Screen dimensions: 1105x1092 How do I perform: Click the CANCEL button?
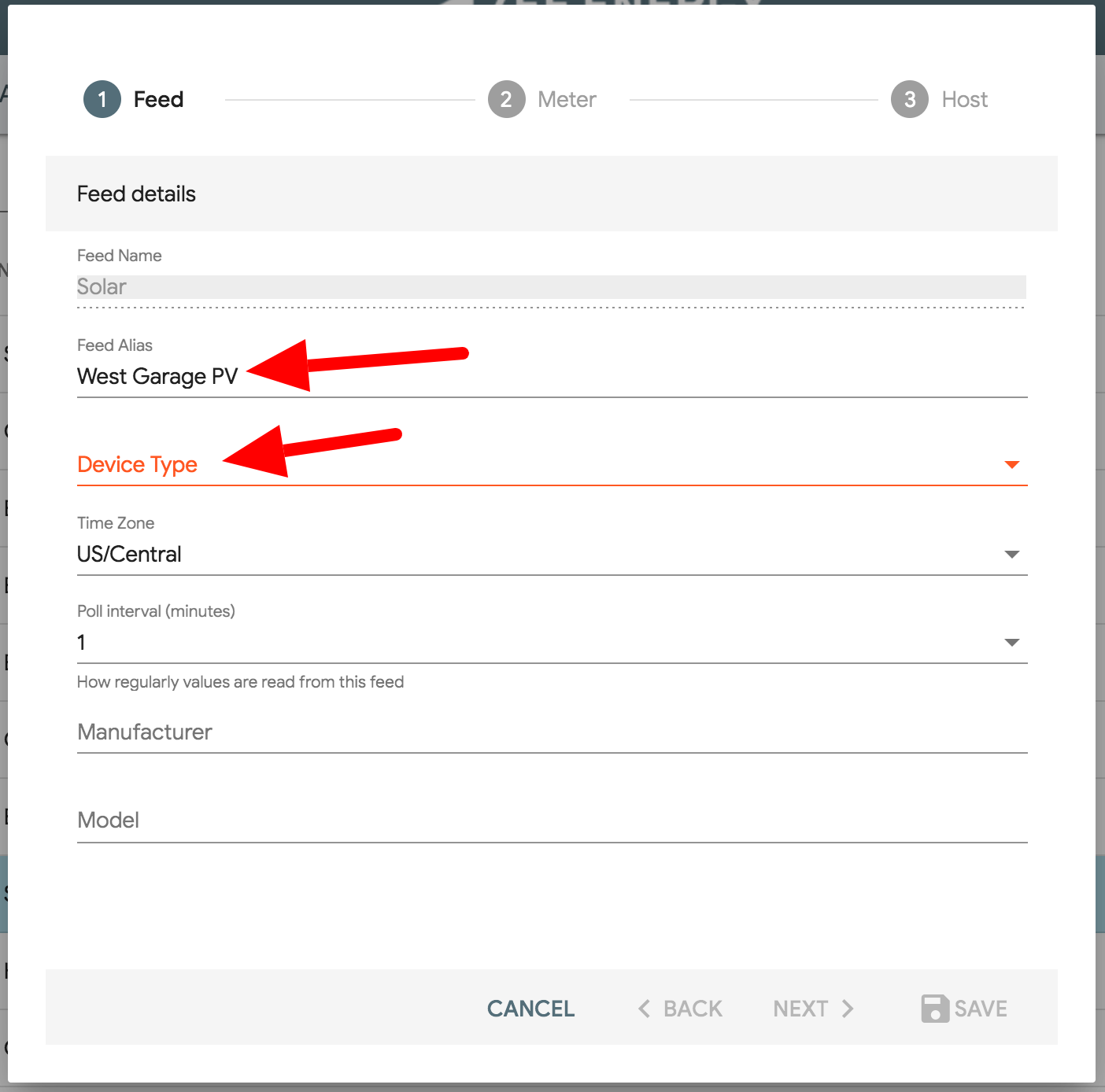pyautogui.click(x=531, y=1009)
